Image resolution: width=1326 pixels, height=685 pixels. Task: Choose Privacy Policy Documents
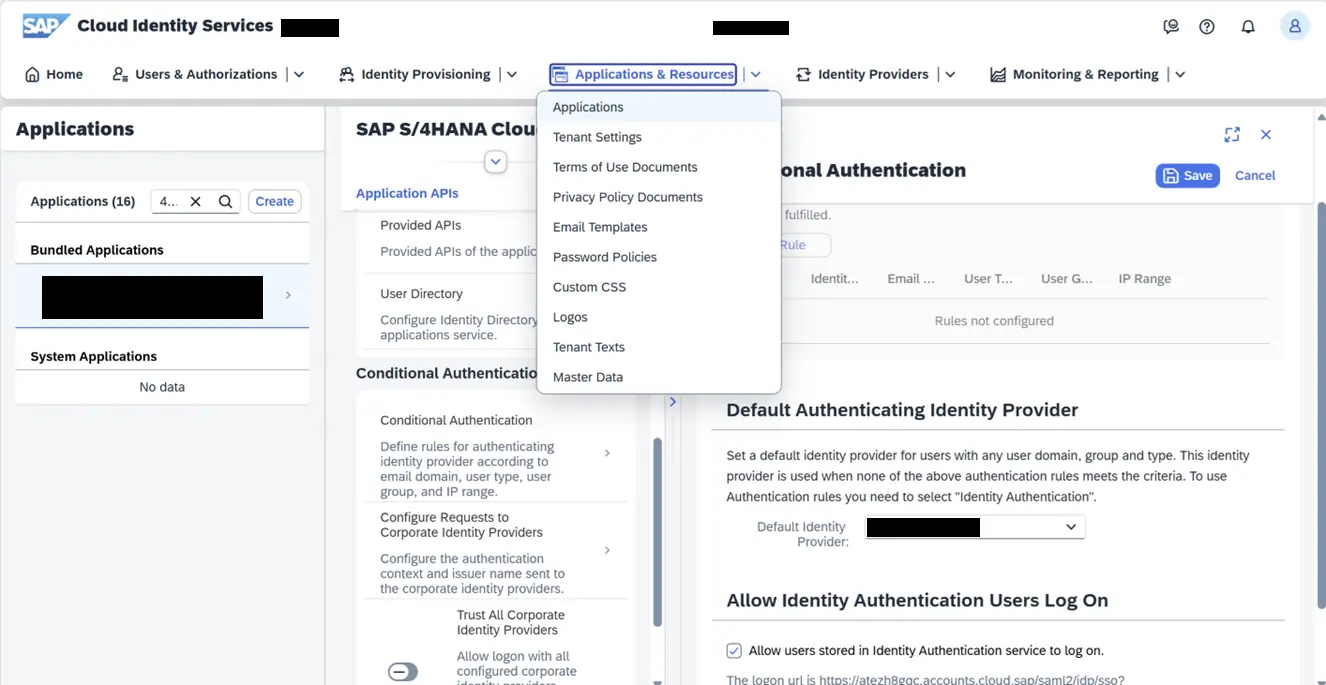pos(659,197)
